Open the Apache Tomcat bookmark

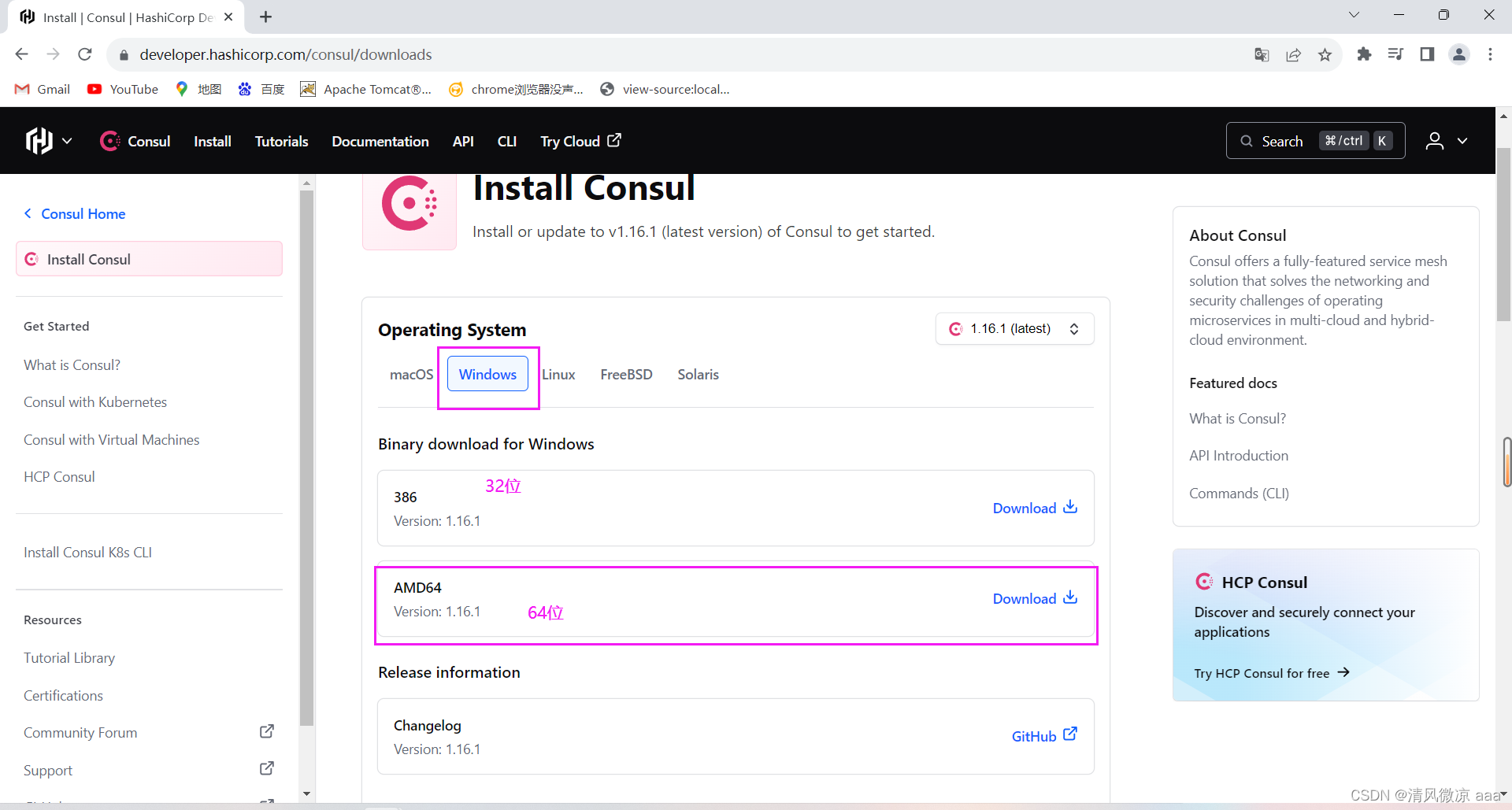(366, 89)
